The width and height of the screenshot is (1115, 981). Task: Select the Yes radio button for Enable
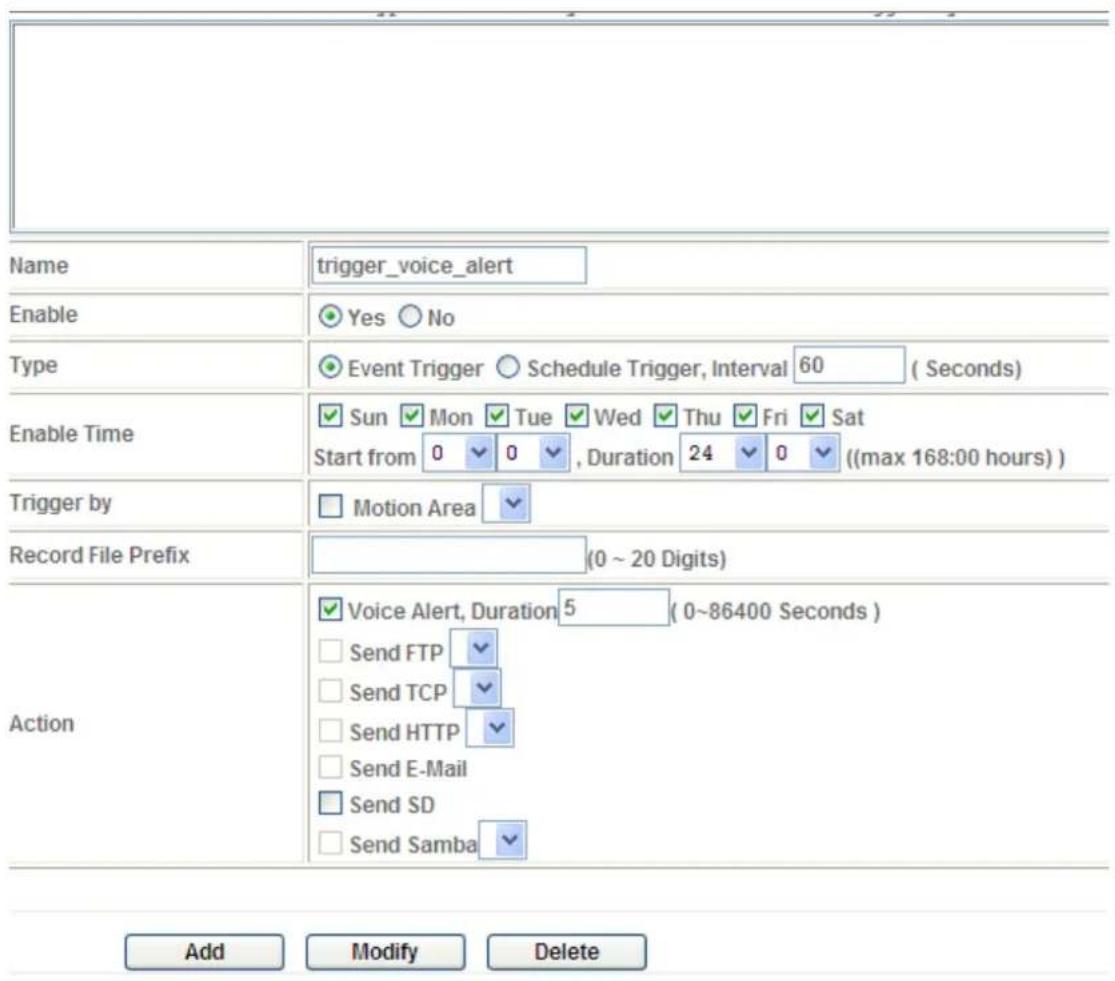tap(330, 316)
